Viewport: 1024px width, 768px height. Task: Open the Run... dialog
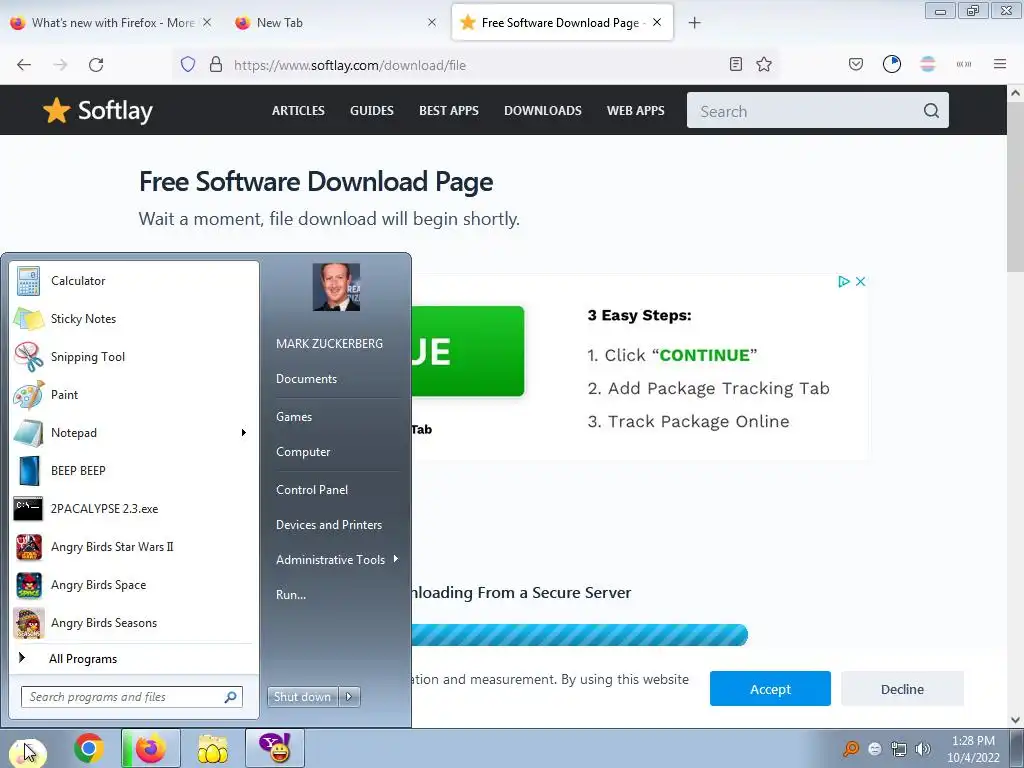(291, 595)
